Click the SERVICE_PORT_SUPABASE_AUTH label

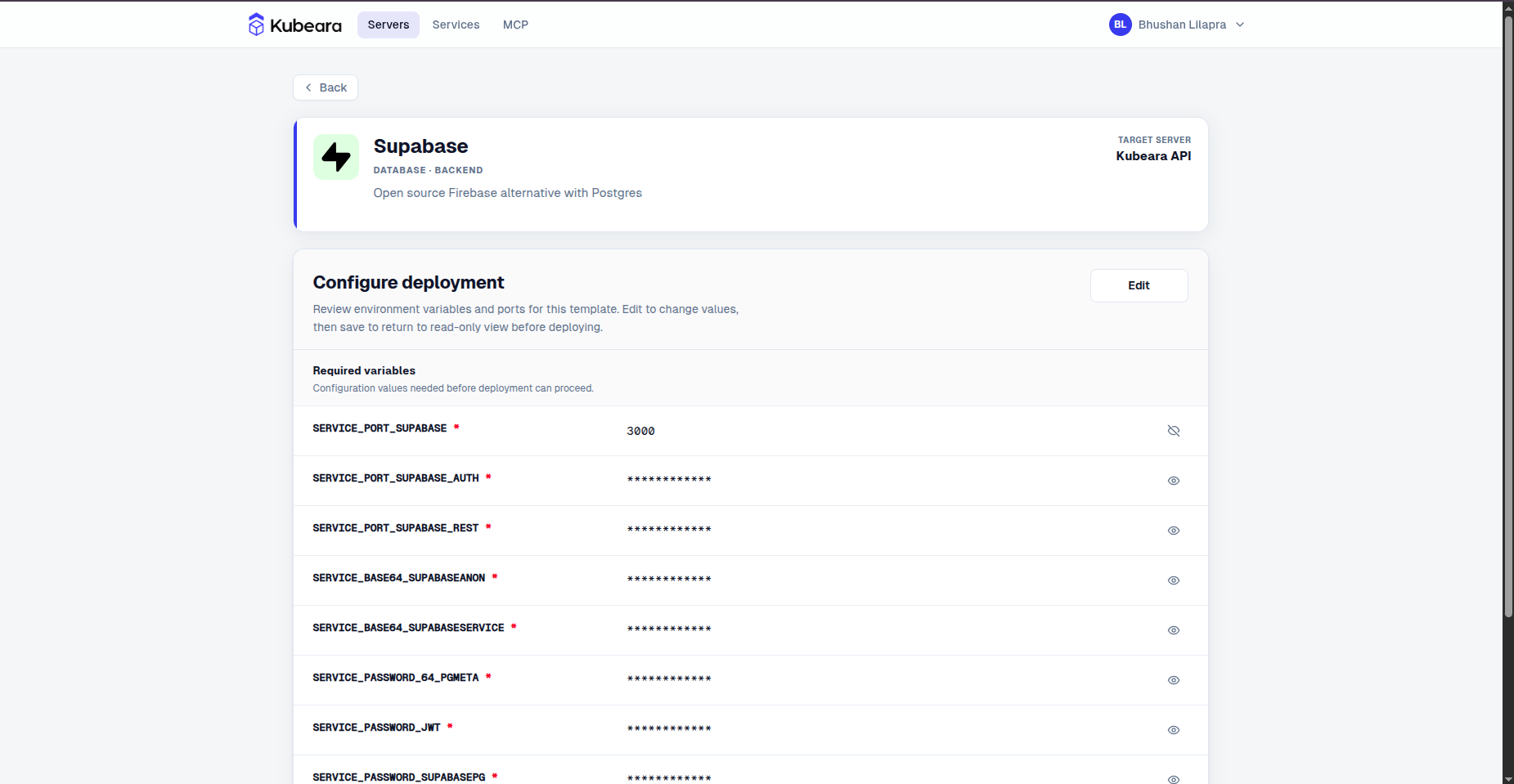pyautogui.click(x=396, y=478)
